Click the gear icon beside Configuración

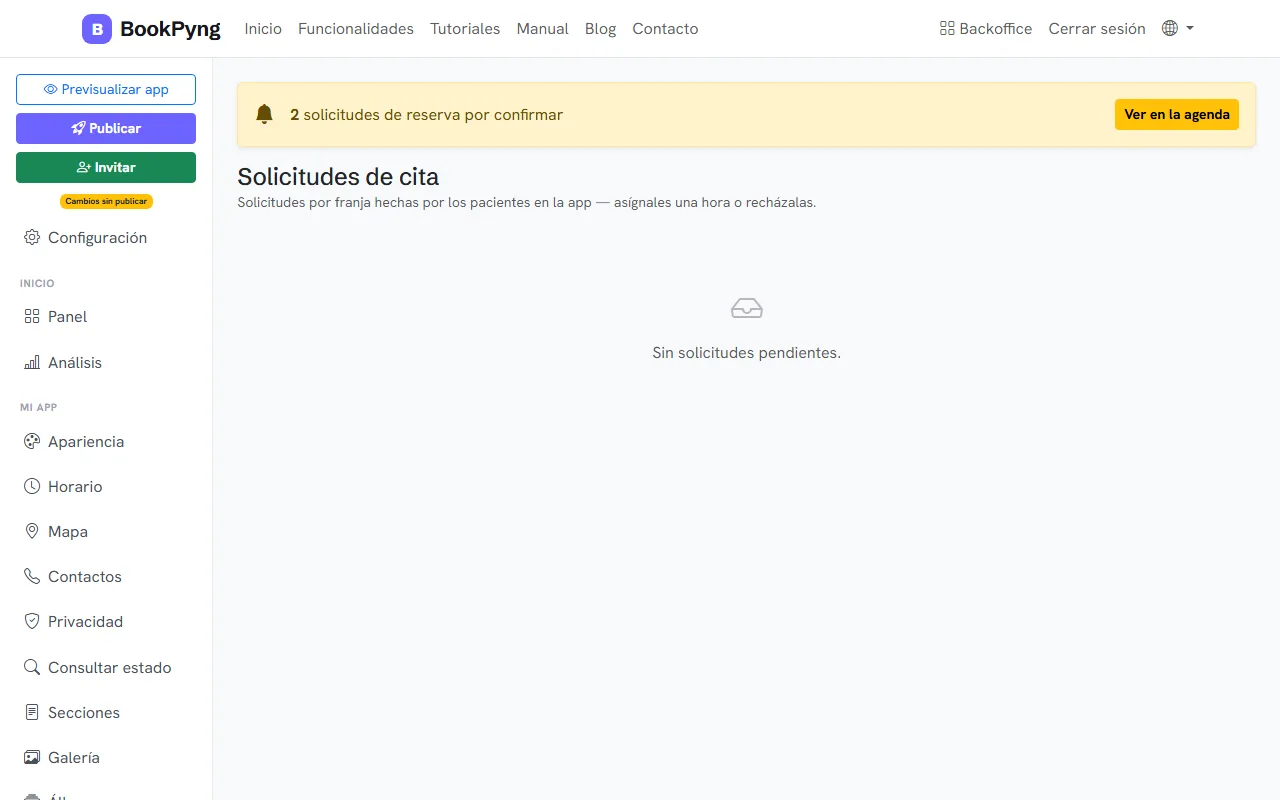pyautogui.click(x=32, y=237)
